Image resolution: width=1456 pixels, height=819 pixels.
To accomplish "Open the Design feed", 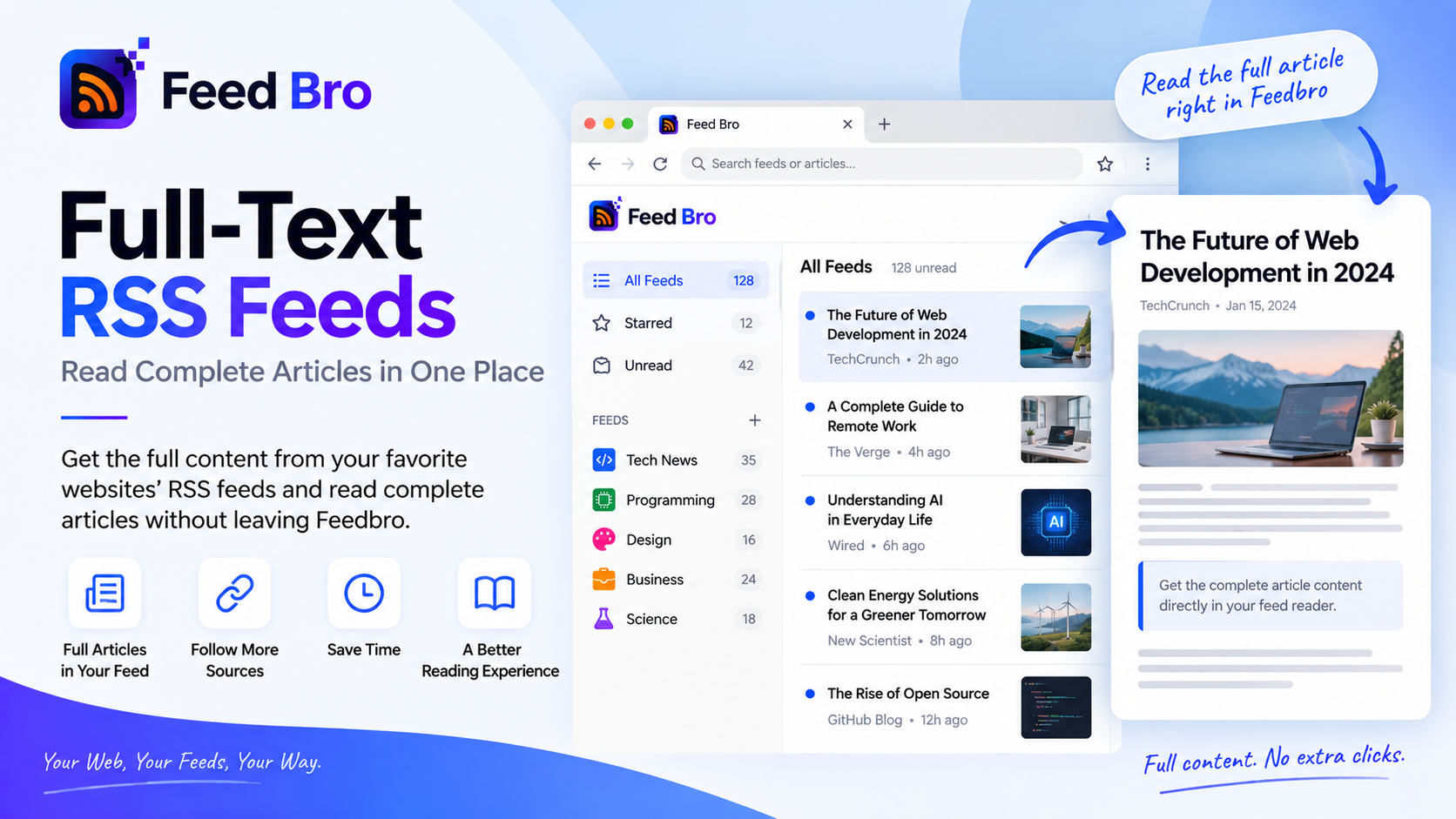I will click(676, 540).
